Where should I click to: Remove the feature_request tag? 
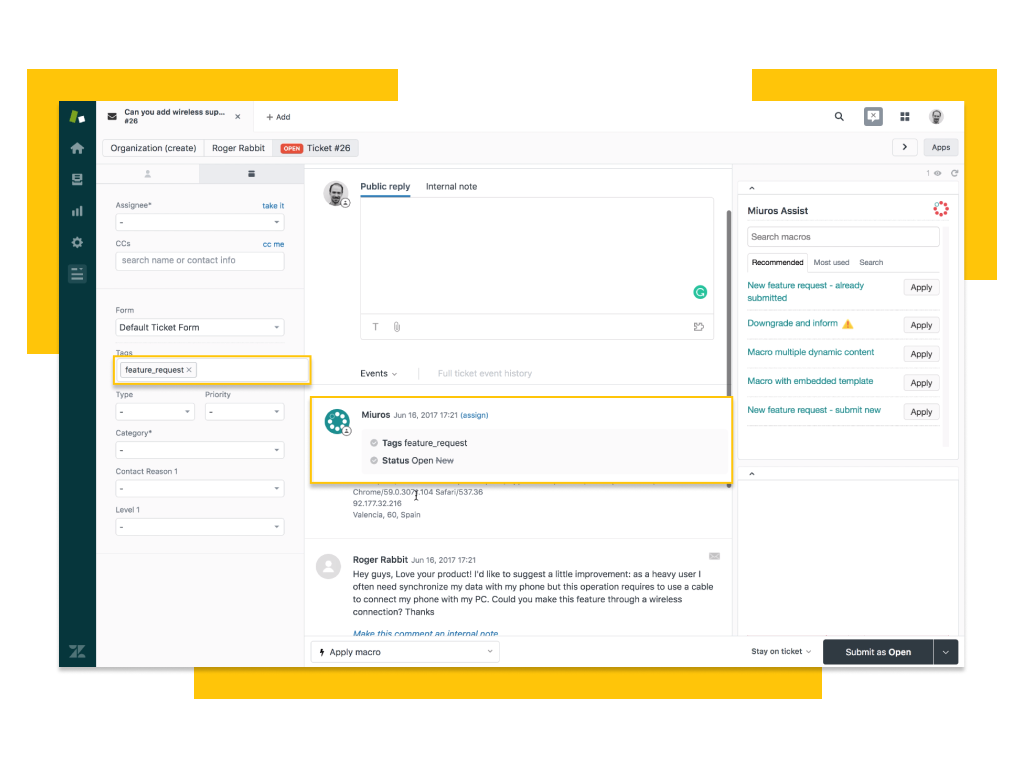pyautogui.click(x=189, y=370)
